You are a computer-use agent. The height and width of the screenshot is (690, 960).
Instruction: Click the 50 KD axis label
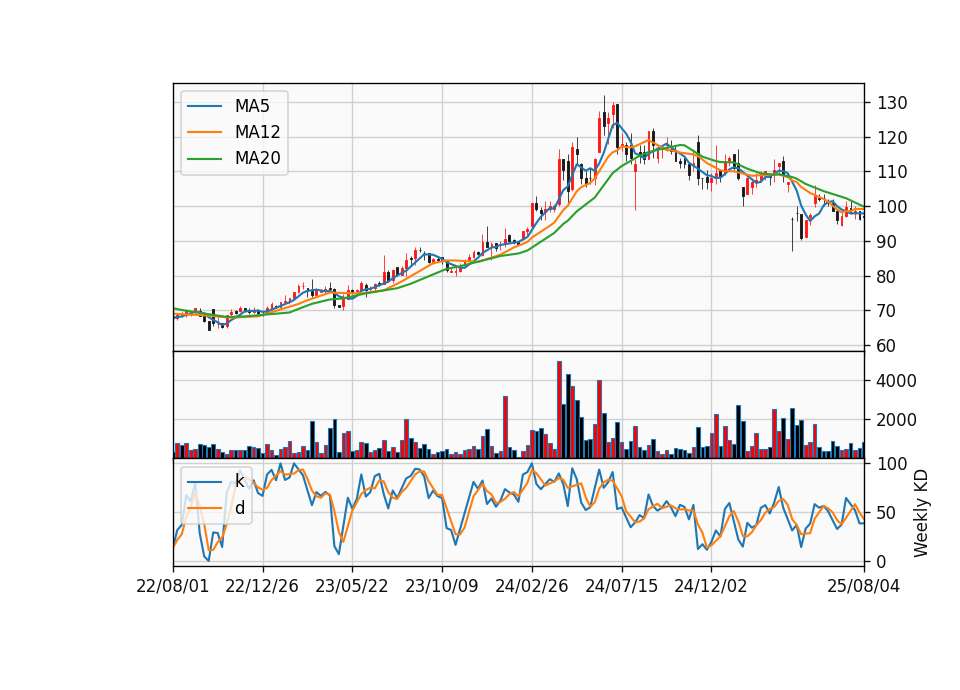pos(887,512)
